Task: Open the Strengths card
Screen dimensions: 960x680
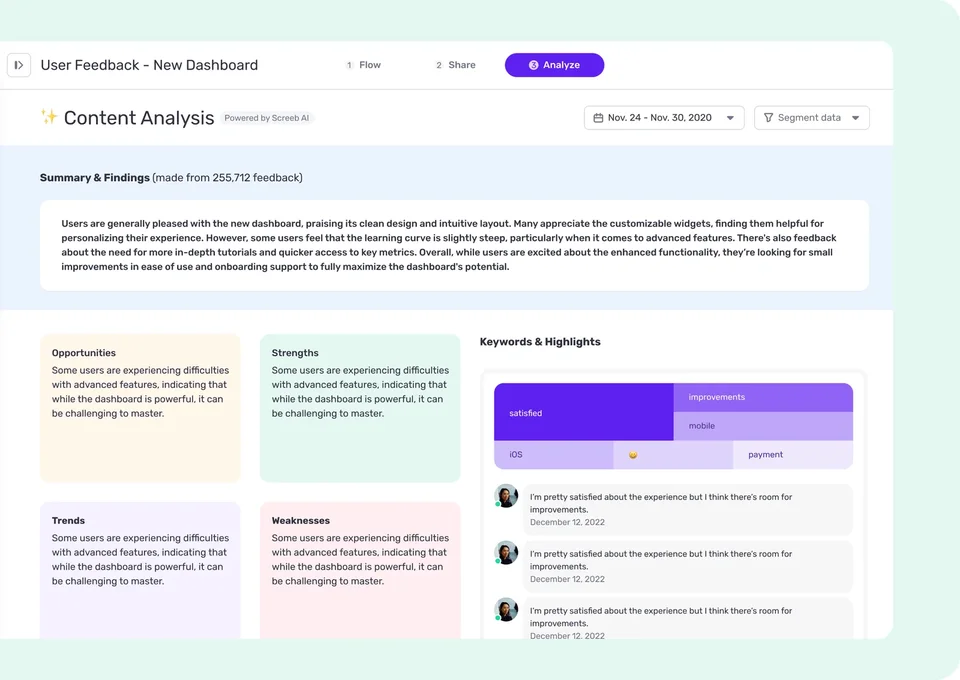Action: pyautogui.click(x=360, y=408)
